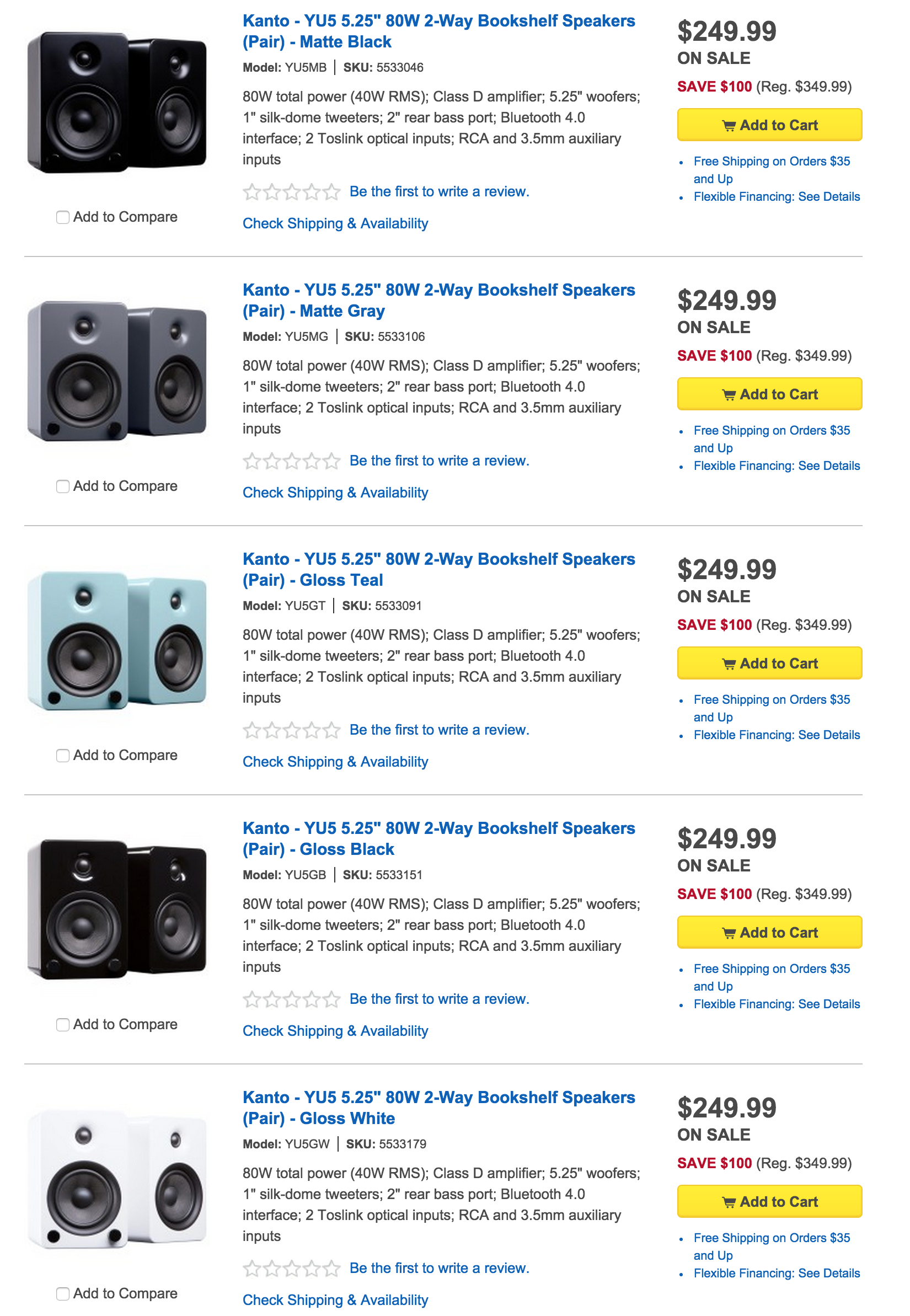Open Flexible Financing details for Matte Gray
Image resolution: width=910 pixels, height=1316 pixels.
777,466
